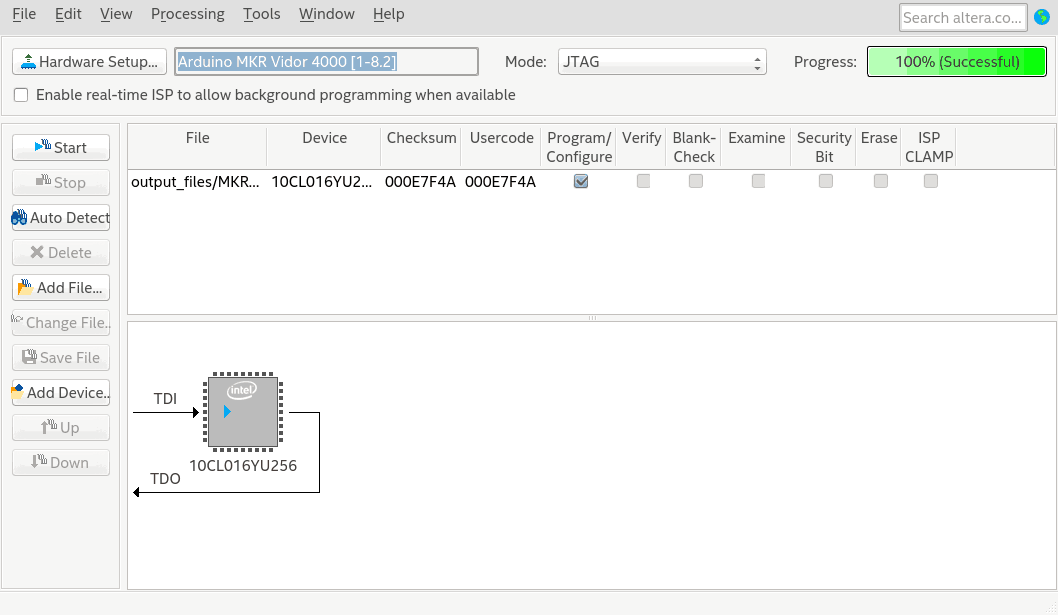Enable real-time ISP checkbox
Viewport: 1058px width, 615px height.
click(x=21, y=95)
